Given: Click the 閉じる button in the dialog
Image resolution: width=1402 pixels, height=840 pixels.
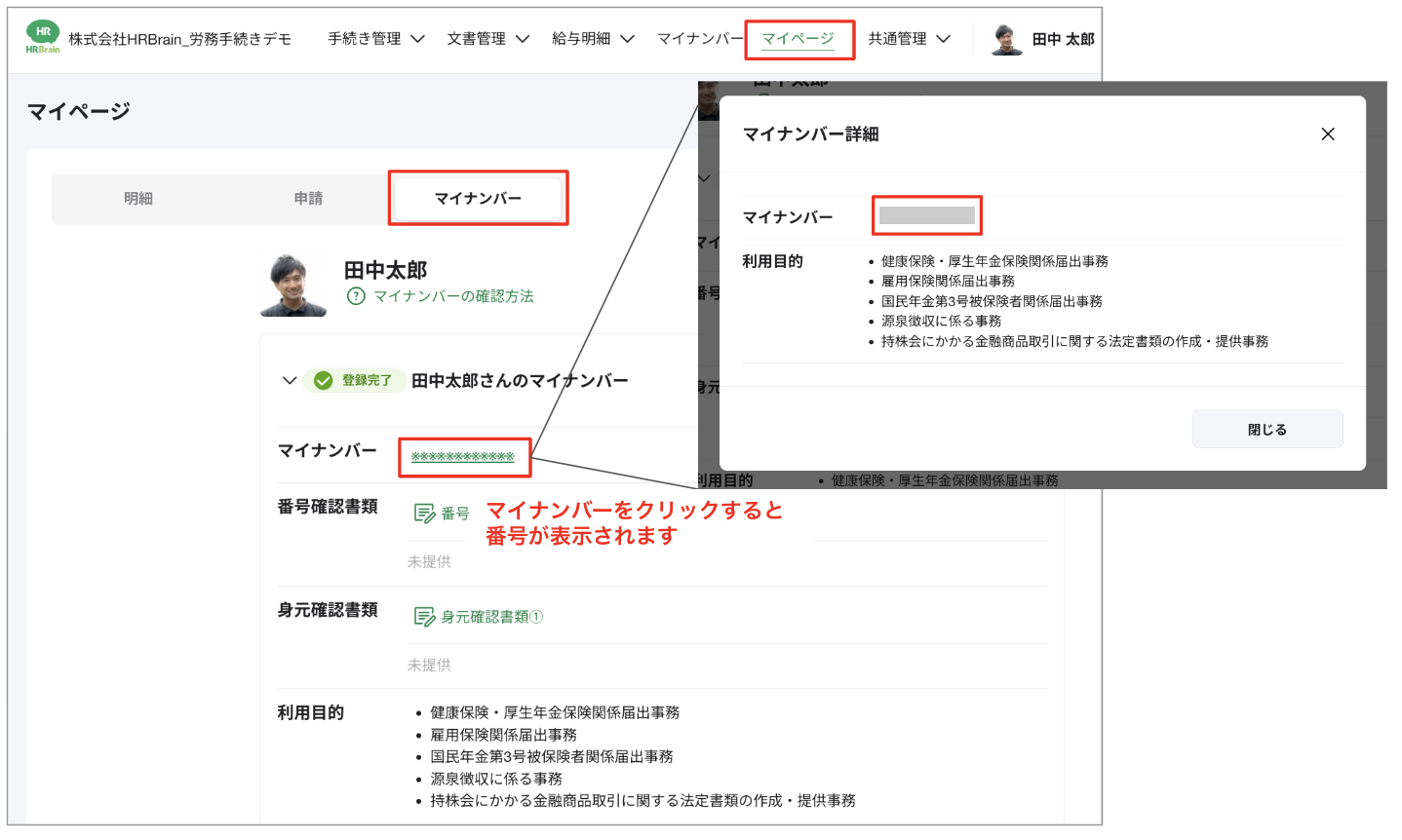Looking at the screenshot, I should coord(1266,428).
